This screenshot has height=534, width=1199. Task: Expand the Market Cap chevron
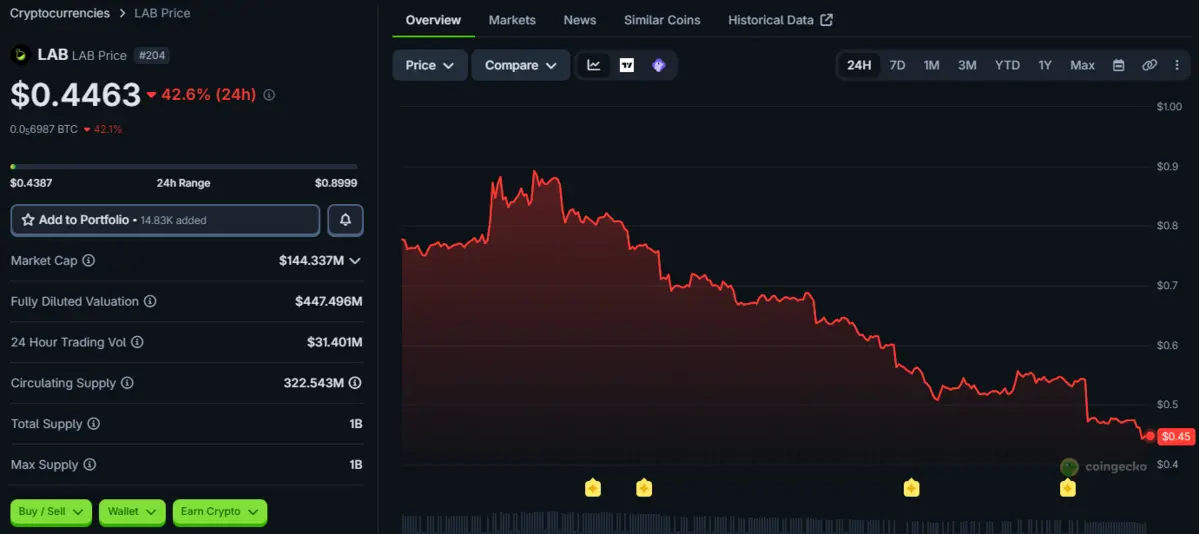click(355, 261)
